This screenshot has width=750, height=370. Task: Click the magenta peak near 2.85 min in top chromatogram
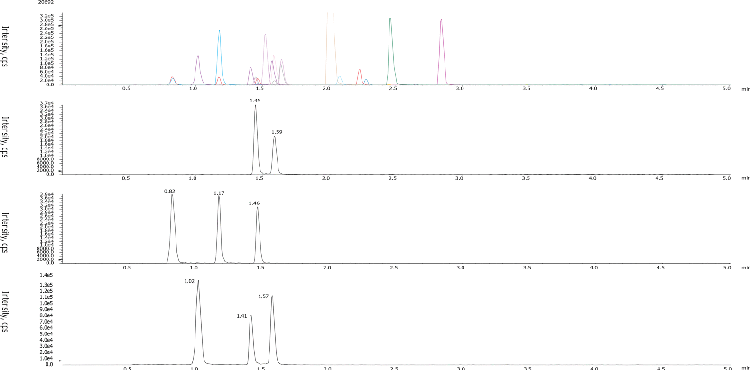point(441,52)
